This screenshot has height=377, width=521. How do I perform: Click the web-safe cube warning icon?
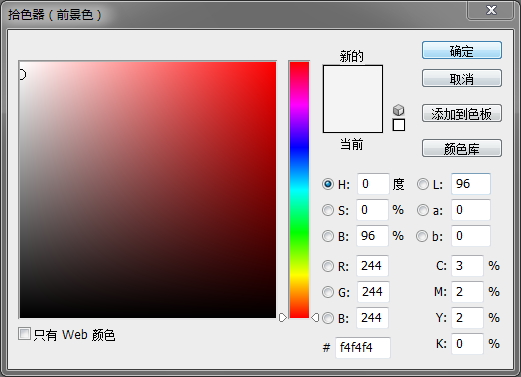[x=399, y=110]
